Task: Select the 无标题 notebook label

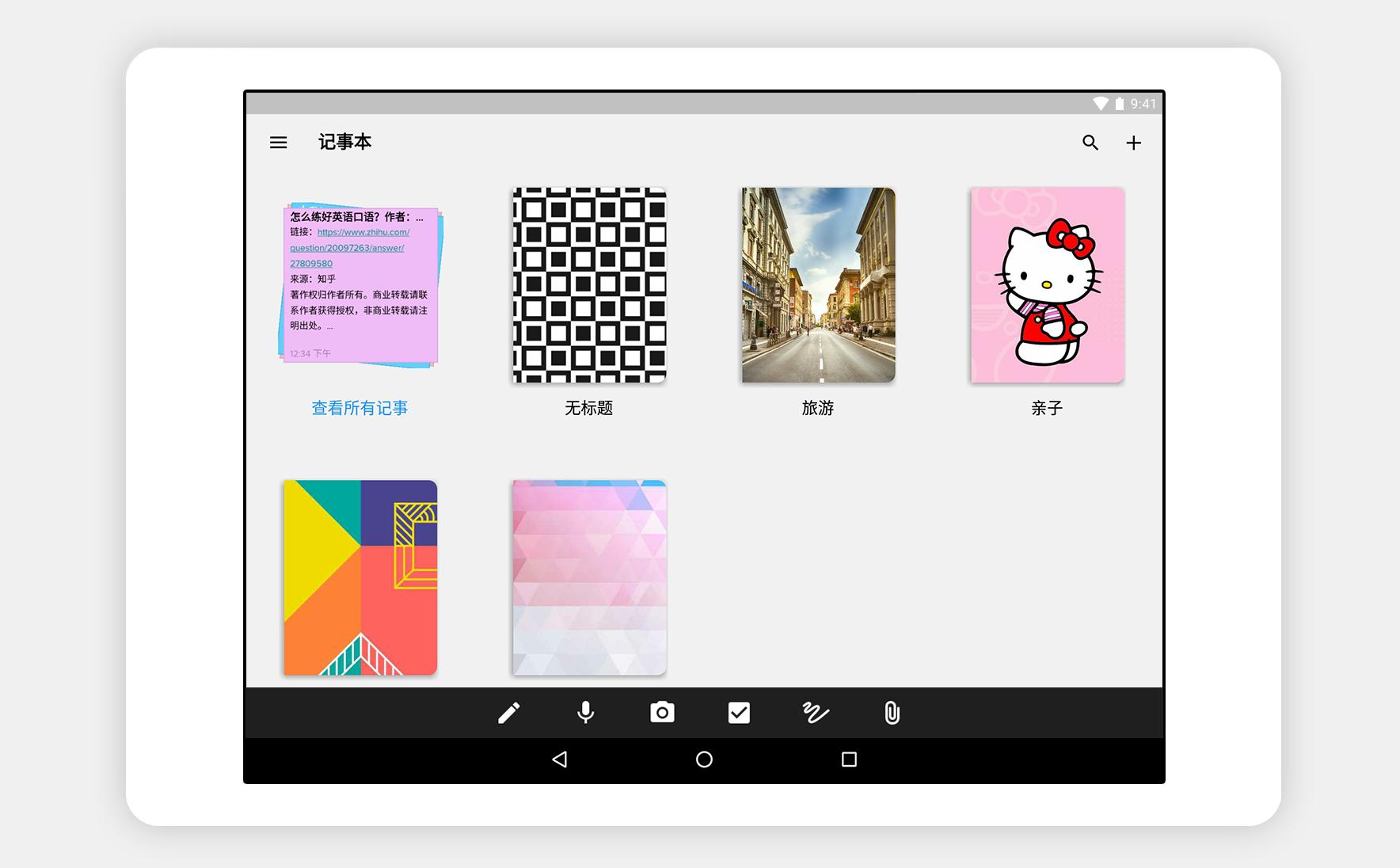Action: tap(589, 408)
